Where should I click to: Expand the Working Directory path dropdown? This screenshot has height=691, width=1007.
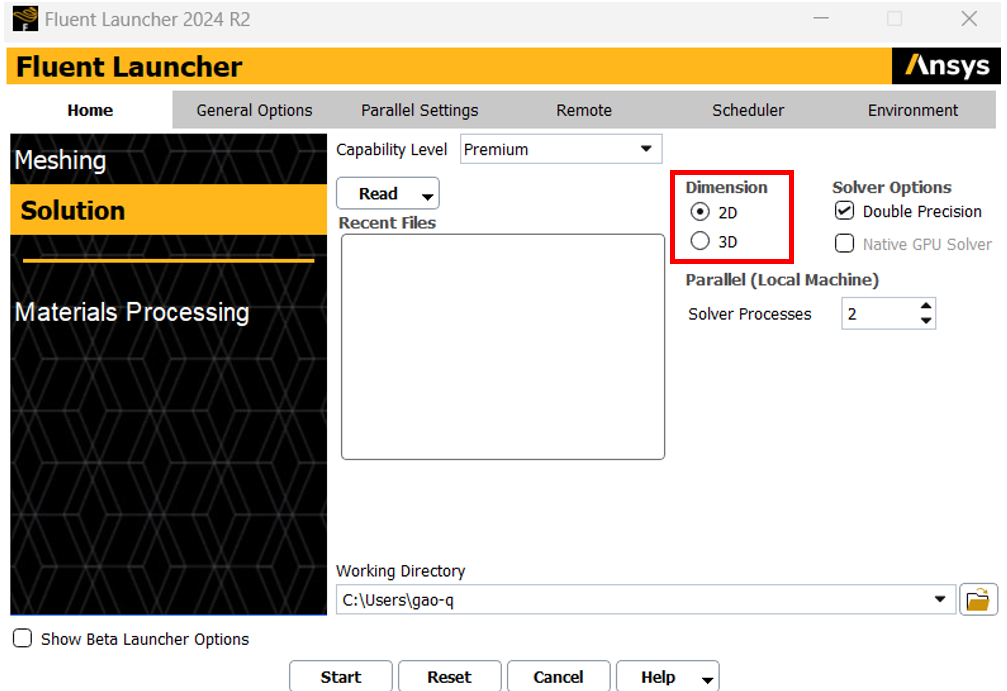[x=940, y=599]
